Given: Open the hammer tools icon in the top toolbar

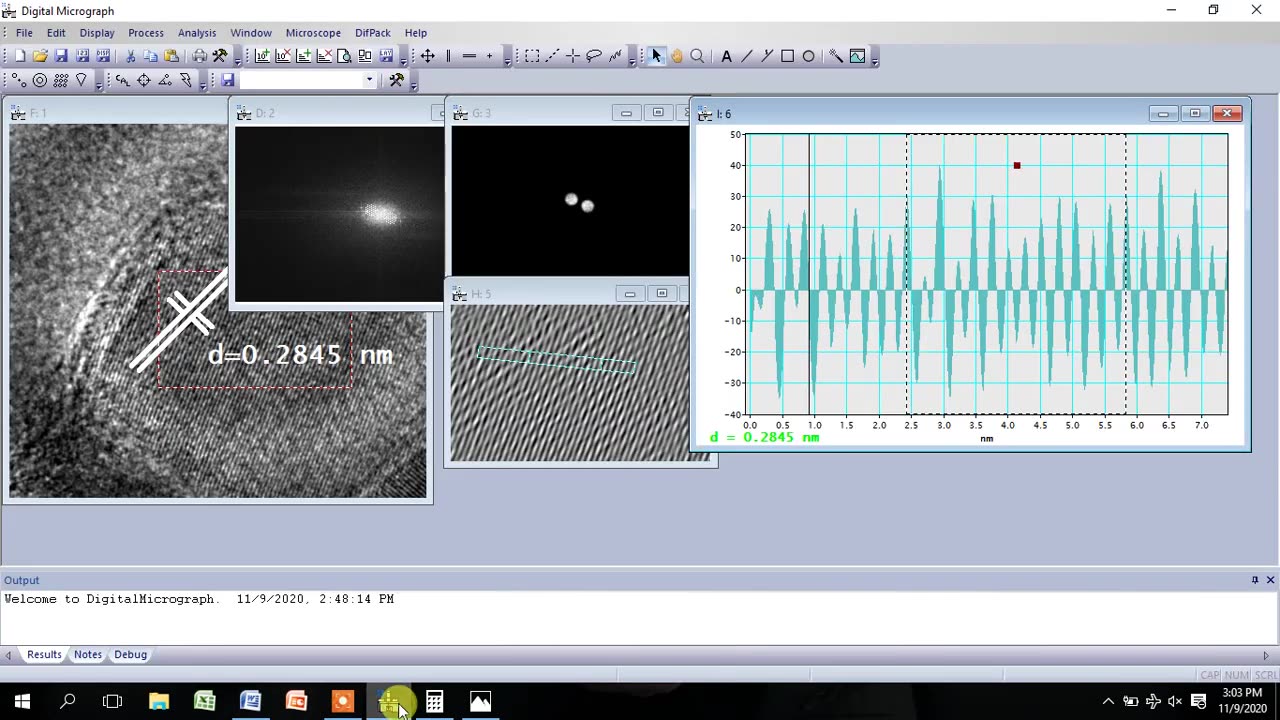Looking at the screenshot, I should coord(220,56).
